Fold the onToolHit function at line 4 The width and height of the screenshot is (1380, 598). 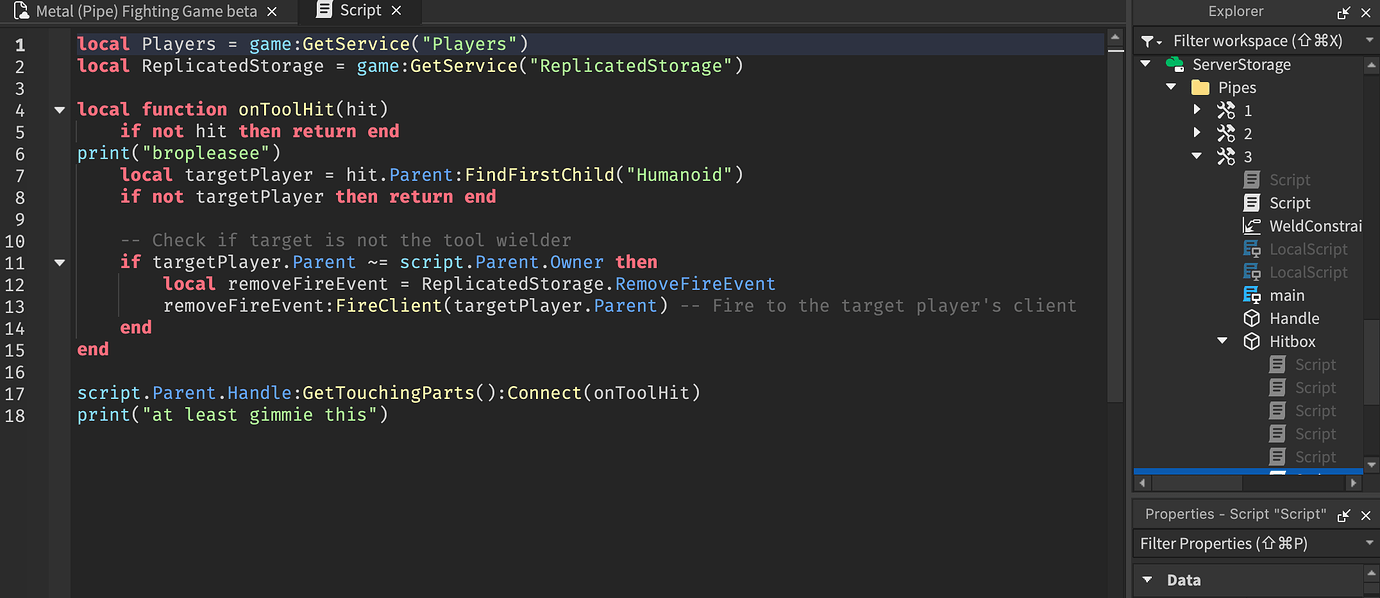(59, 109)
